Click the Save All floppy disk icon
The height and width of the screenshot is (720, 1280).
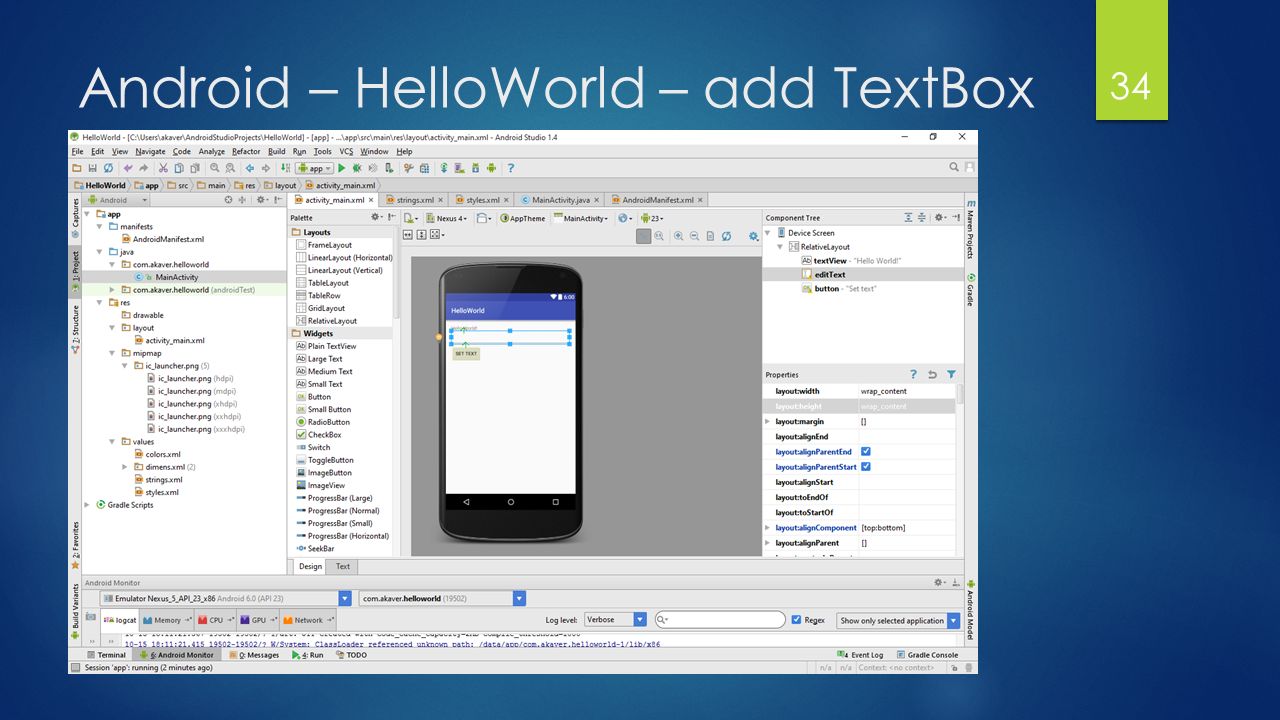coord(92,168)
